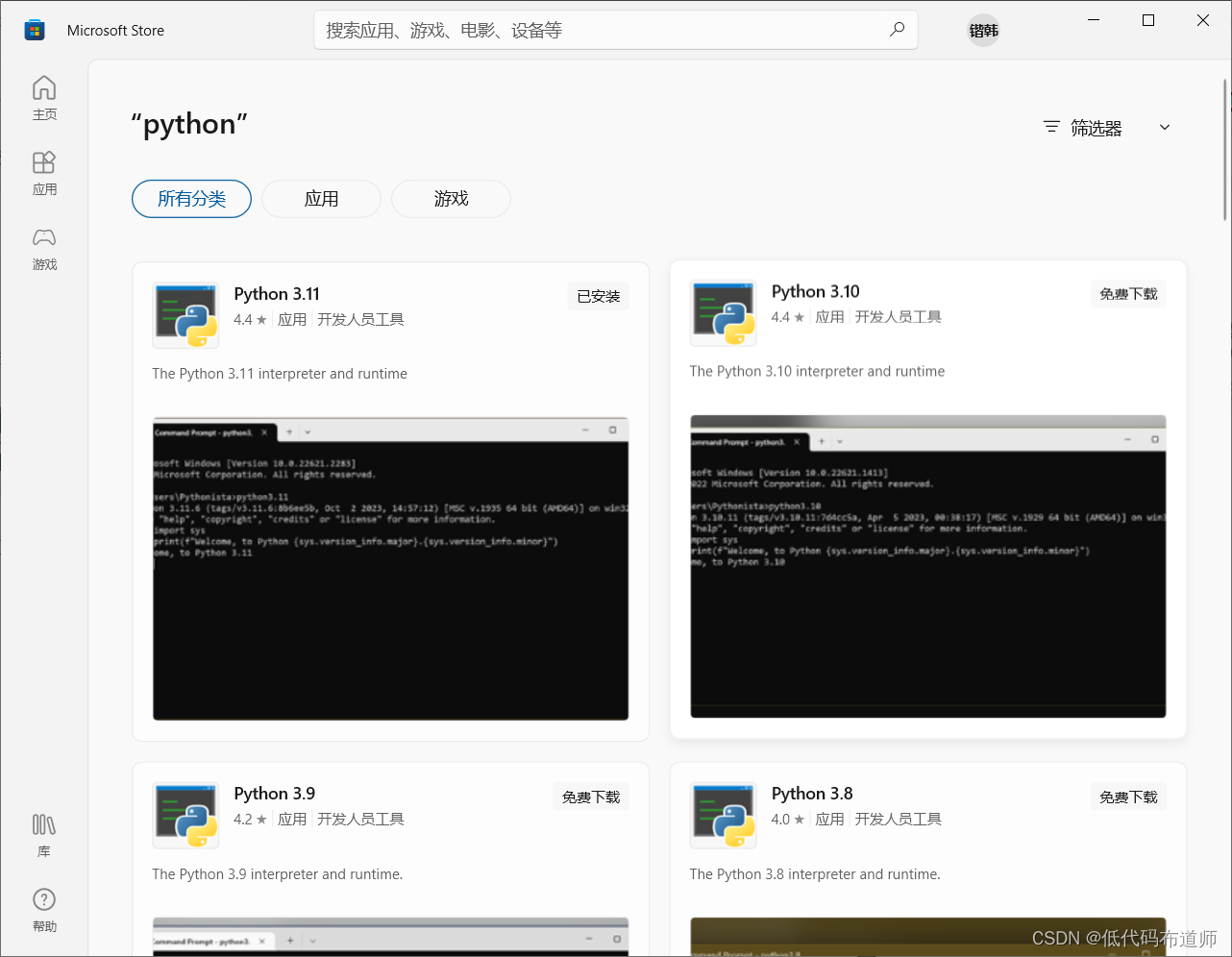1232x957 pixels.
Task: Click the filter lines icon
Action: (x=1051, y=127)
